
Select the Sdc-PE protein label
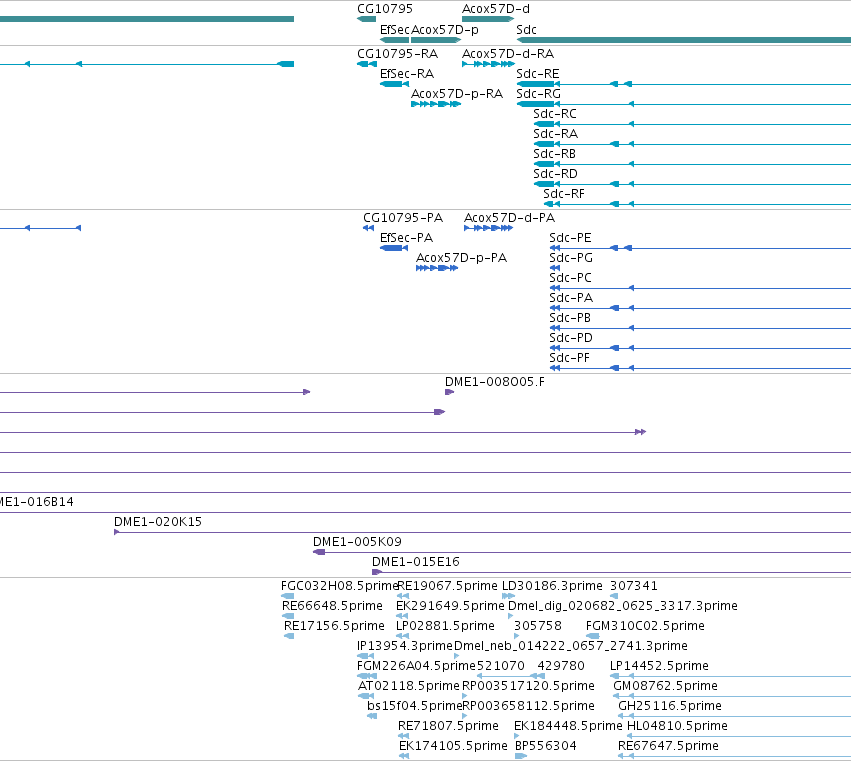click(x=570, y=238)
